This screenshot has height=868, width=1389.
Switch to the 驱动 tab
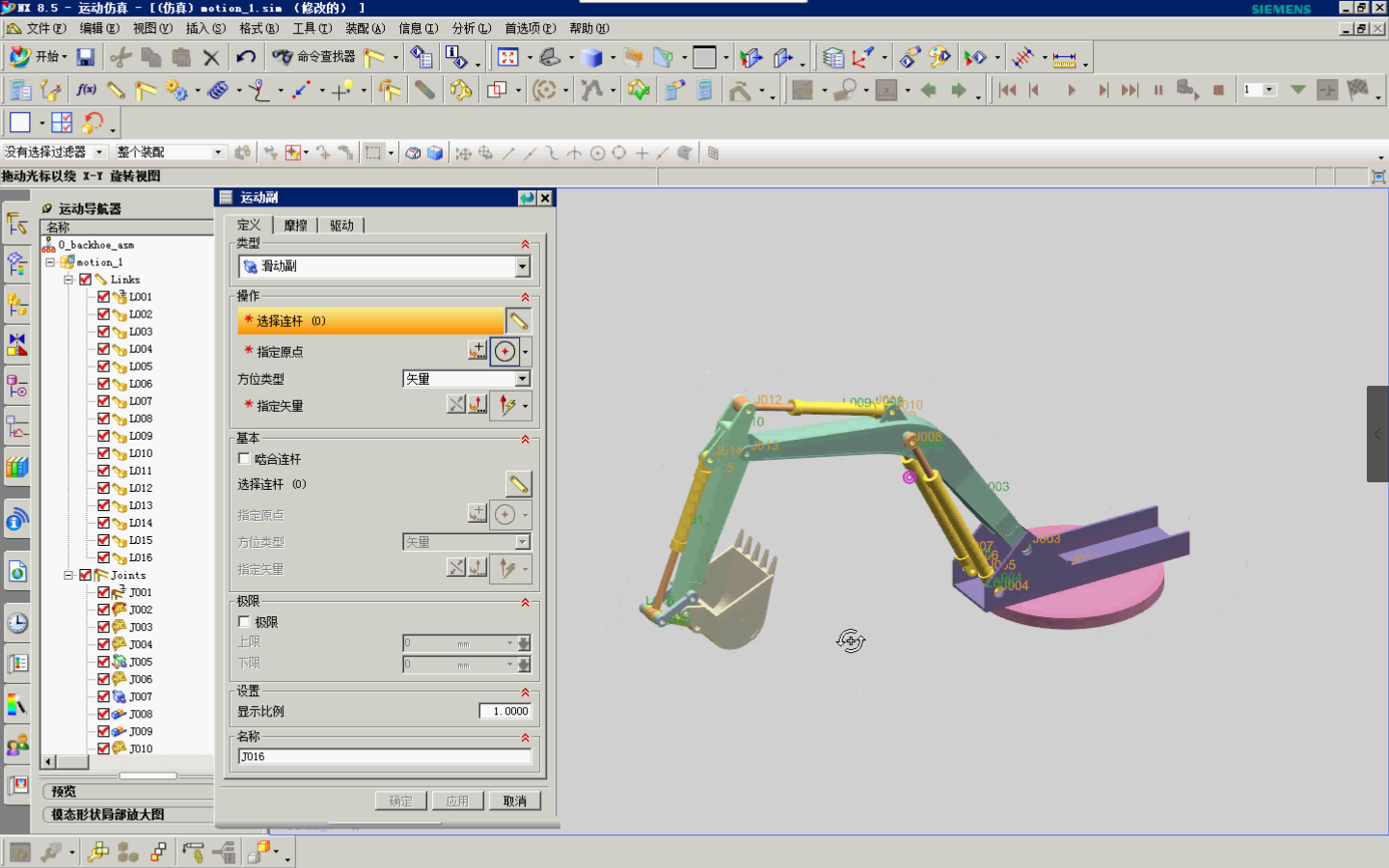(341, 225)
